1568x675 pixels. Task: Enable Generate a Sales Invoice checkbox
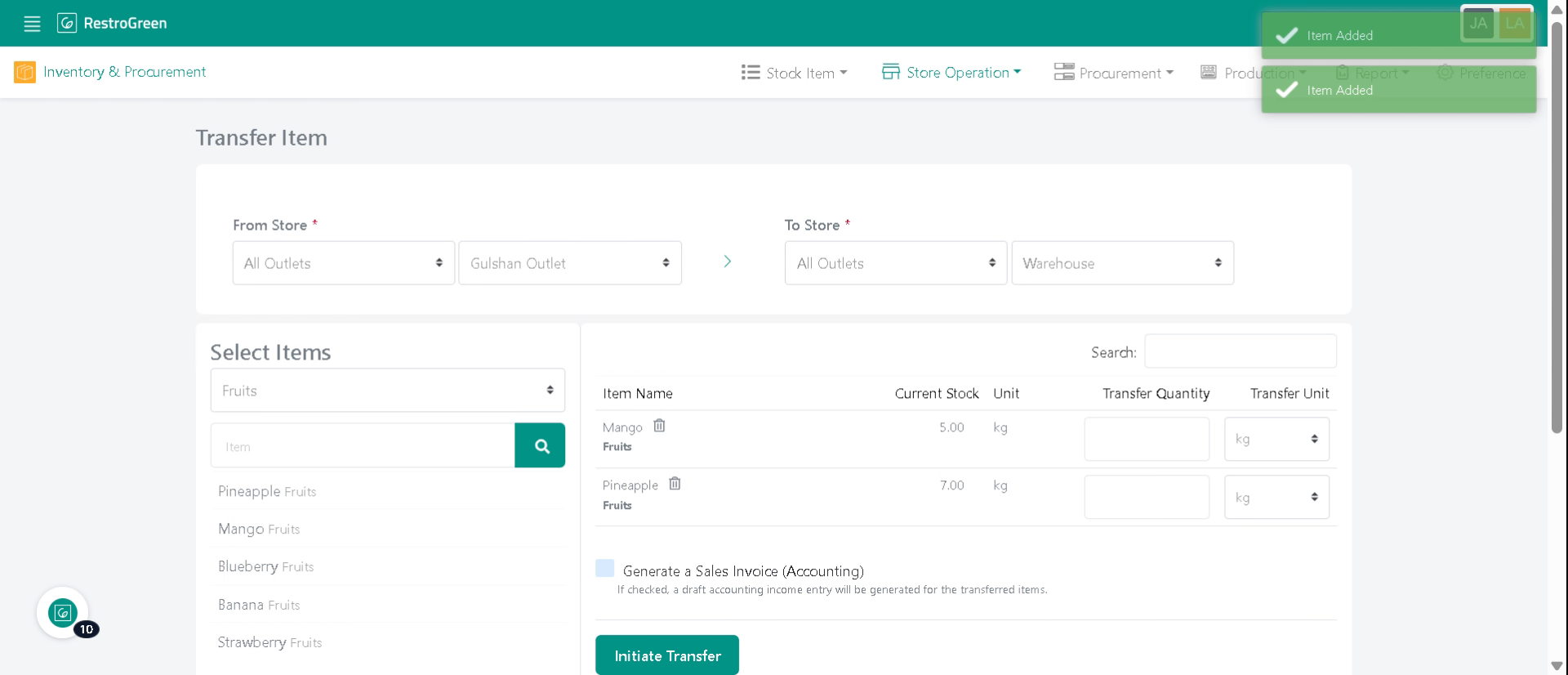(604, 569)
